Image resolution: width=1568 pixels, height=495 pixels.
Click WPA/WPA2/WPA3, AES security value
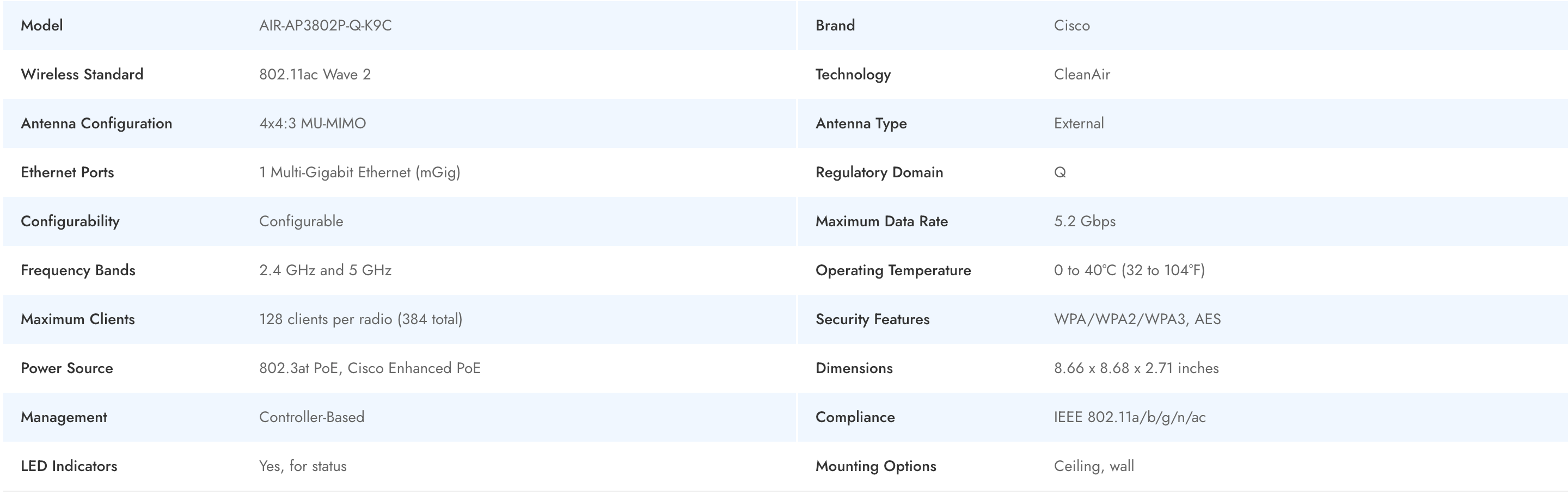click(1137, 319)
